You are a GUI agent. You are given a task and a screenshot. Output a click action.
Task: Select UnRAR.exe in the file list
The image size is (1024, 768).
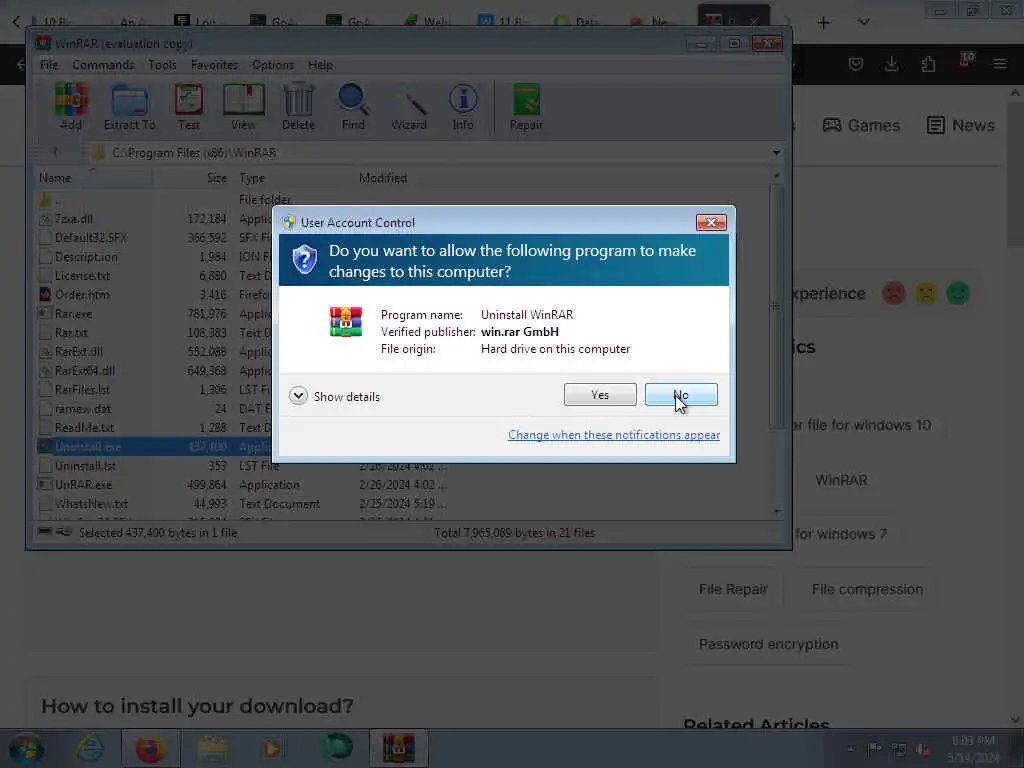coord(84,485)
